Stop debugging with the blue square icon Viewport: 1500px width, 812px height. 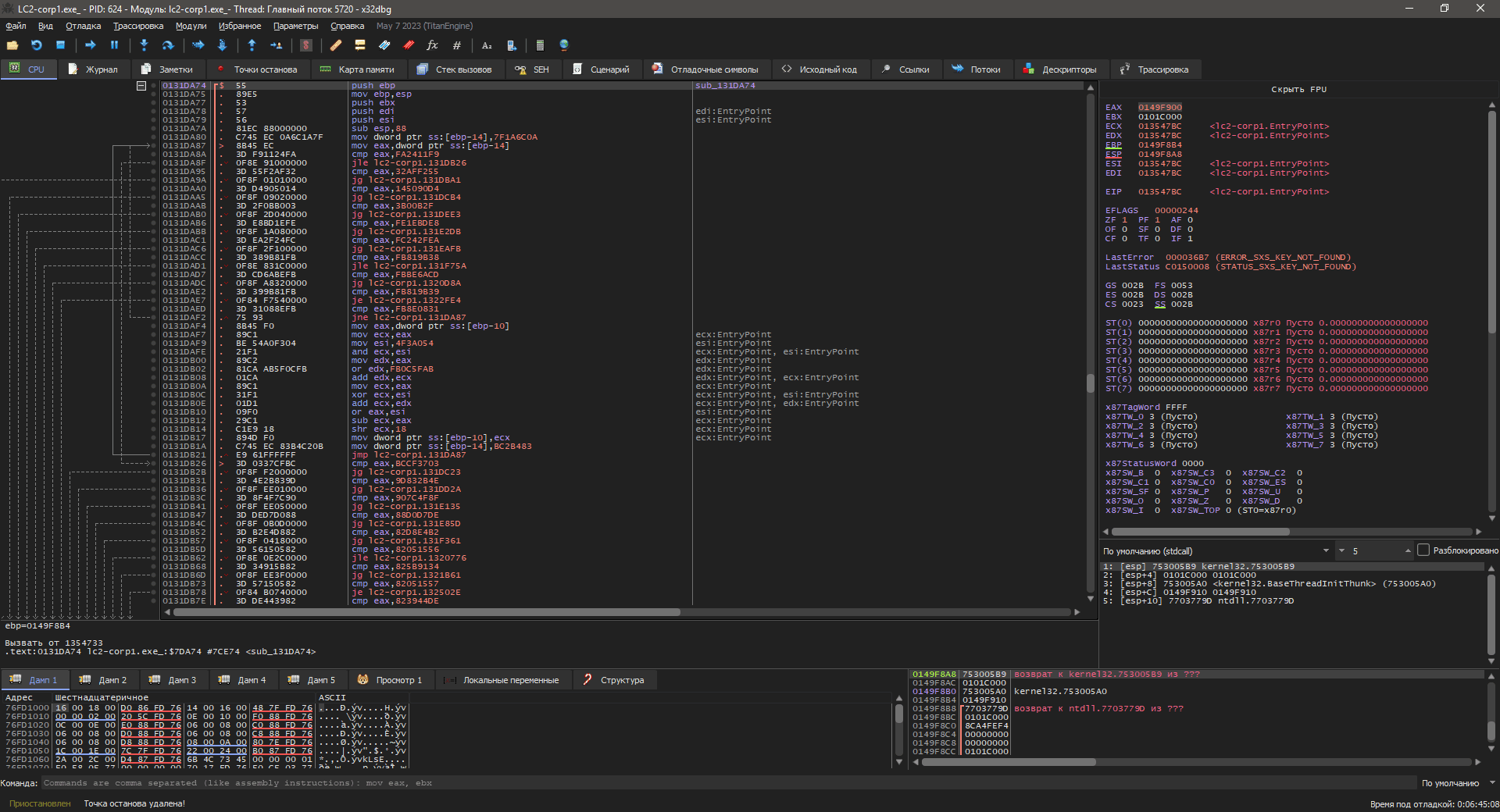click(60, 45)
